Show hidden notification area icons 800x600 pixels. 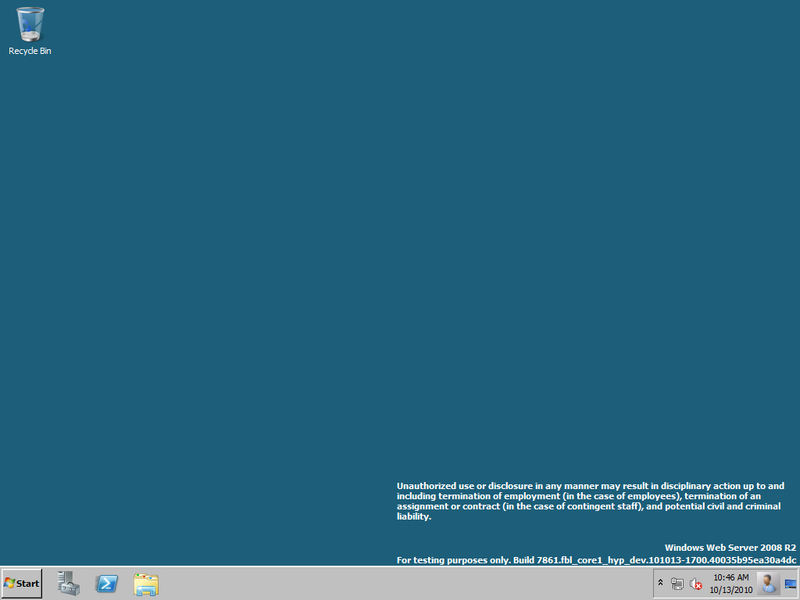coord(660,583)
